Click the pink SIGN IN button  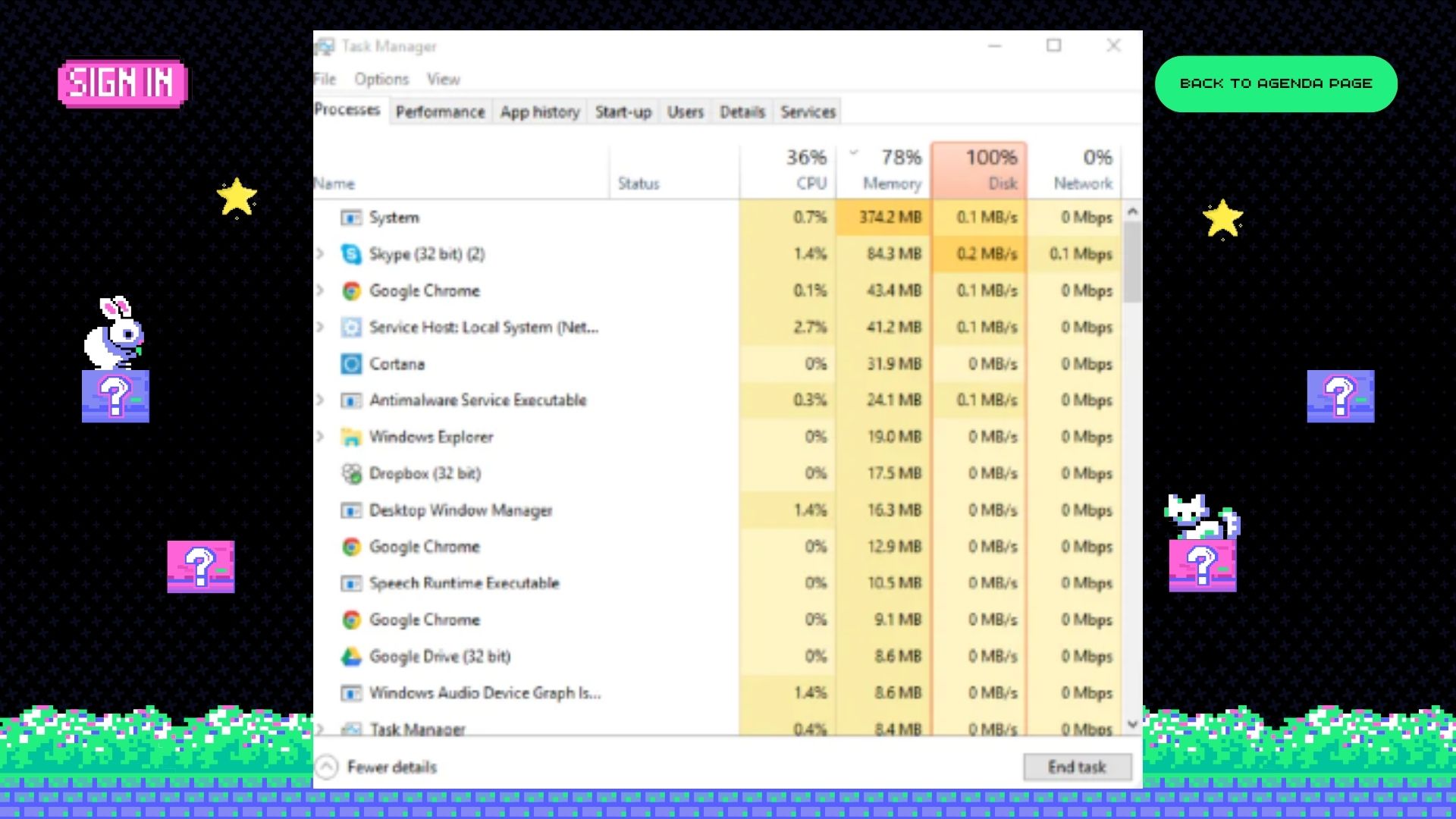pos(122,83)
